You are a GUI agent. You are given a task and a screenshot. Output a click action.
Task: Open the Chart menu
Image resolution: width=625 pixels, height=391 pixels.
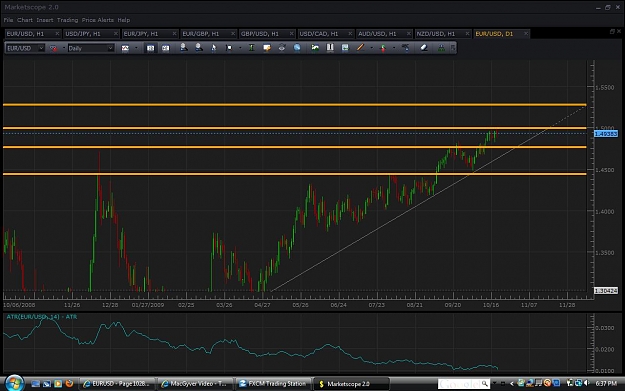[25, 20]
